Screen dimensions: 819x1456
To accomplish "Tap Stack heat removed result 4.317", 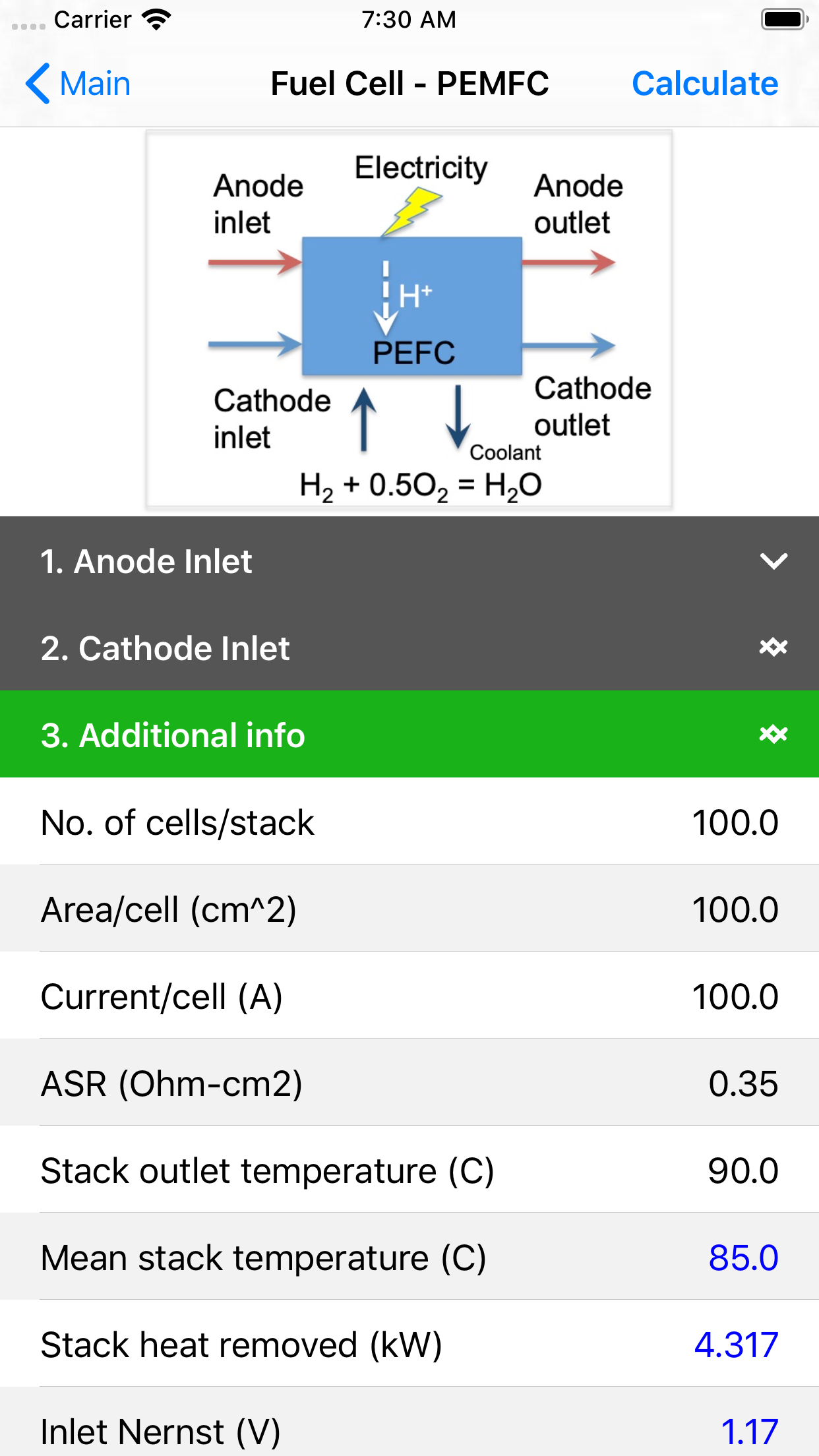I will (x=736, y=1345).
